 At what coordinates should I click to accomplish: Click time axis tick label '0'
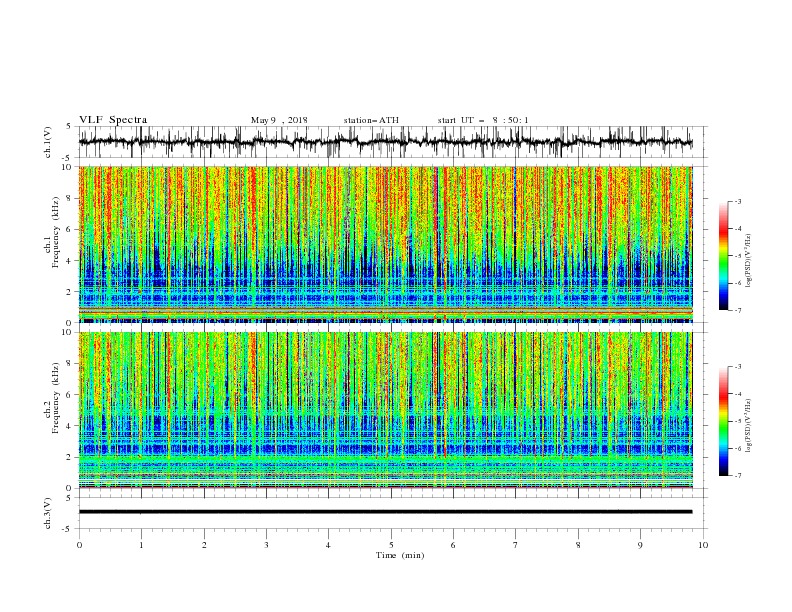coord(79,545)
